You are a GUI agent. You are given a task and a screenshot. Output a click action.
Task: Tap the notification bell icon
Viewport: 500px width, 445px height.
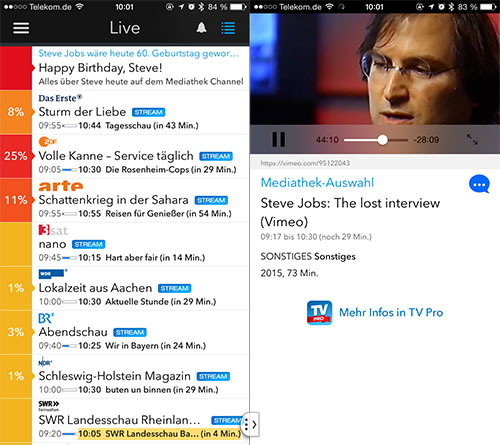[x=201, y=28]
